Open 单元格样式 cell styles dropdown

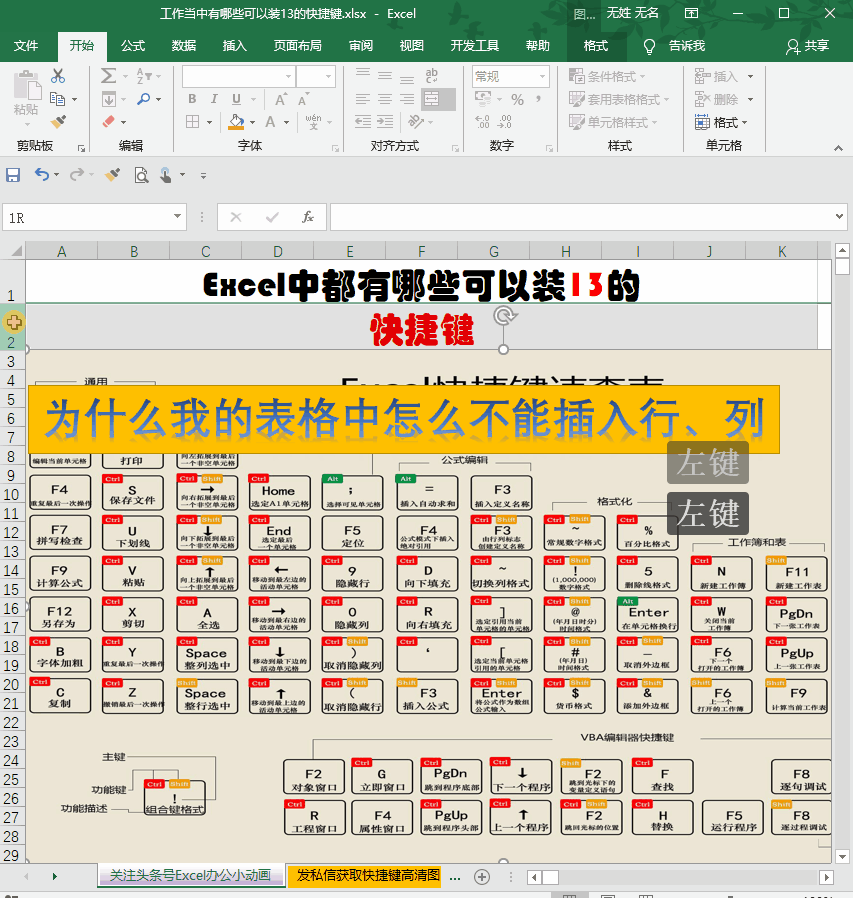tap(612, 122)
